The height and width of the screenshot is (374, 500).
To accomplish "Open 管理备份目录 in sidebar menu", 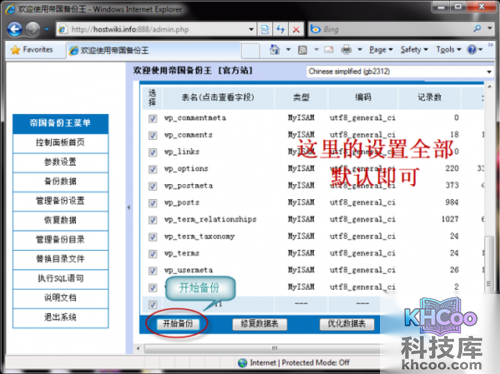I will (x=60, y=240).
